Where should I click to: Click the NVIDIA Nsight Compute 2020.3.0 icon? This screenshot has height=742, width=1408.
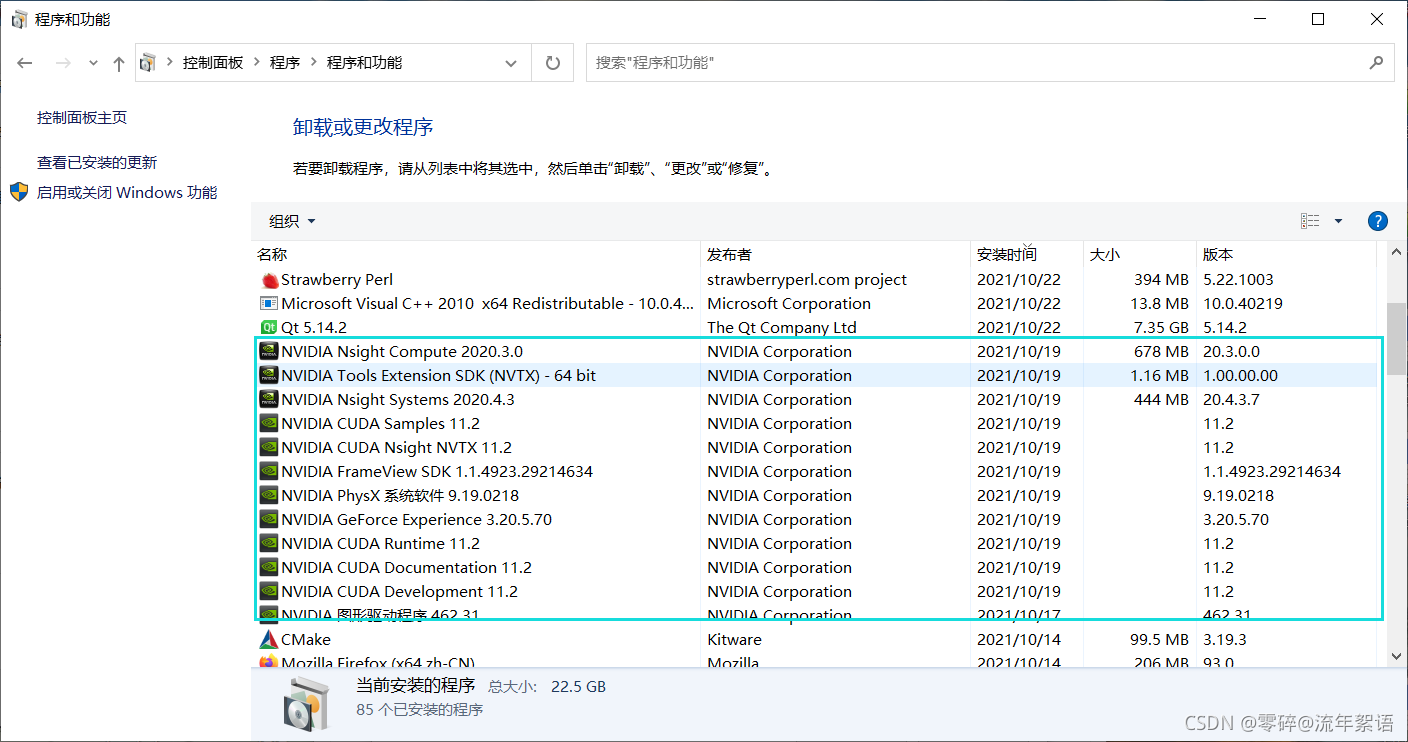(x=268, y=352)
